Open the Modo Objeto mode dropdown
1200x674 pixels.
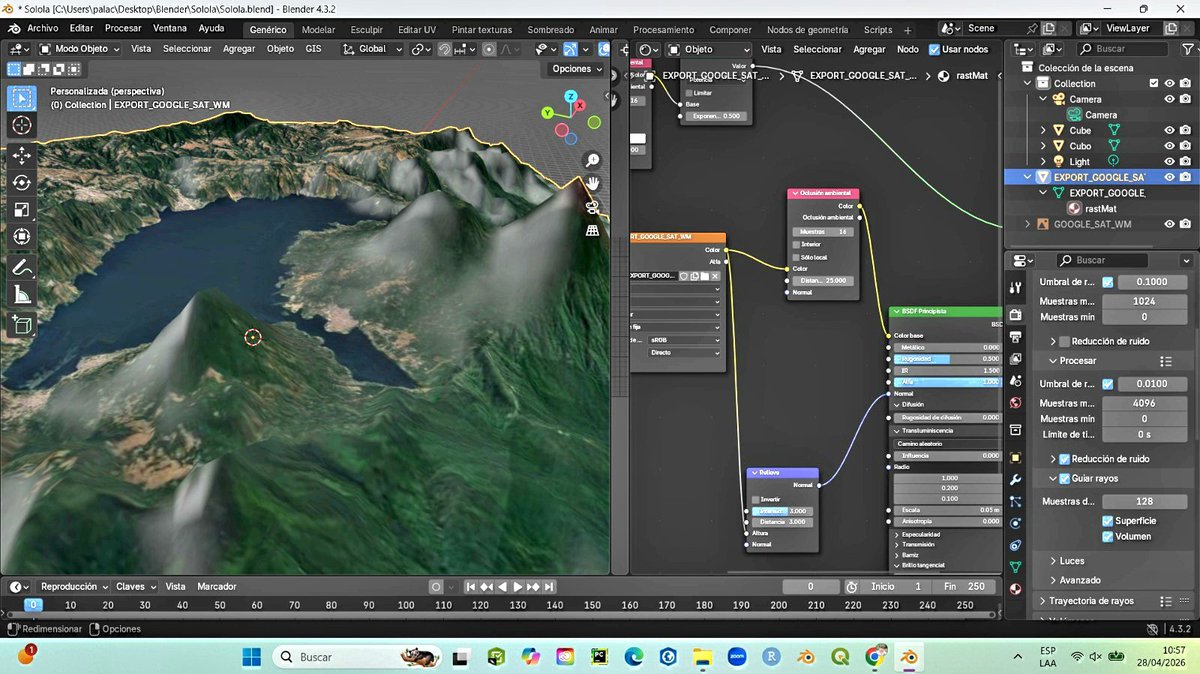pyautogui.click(x=78, y=49)
